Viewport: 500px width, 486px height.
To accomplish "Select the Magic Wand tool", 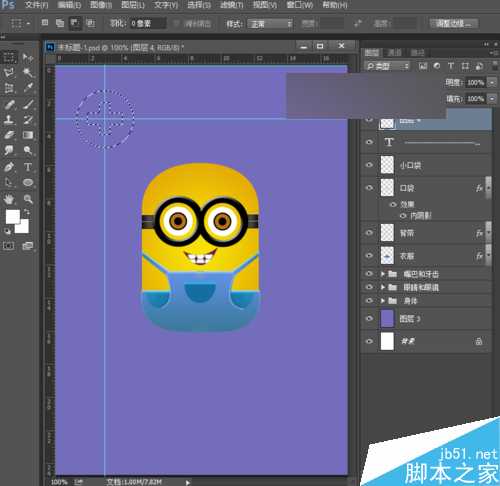I will 28,72.
